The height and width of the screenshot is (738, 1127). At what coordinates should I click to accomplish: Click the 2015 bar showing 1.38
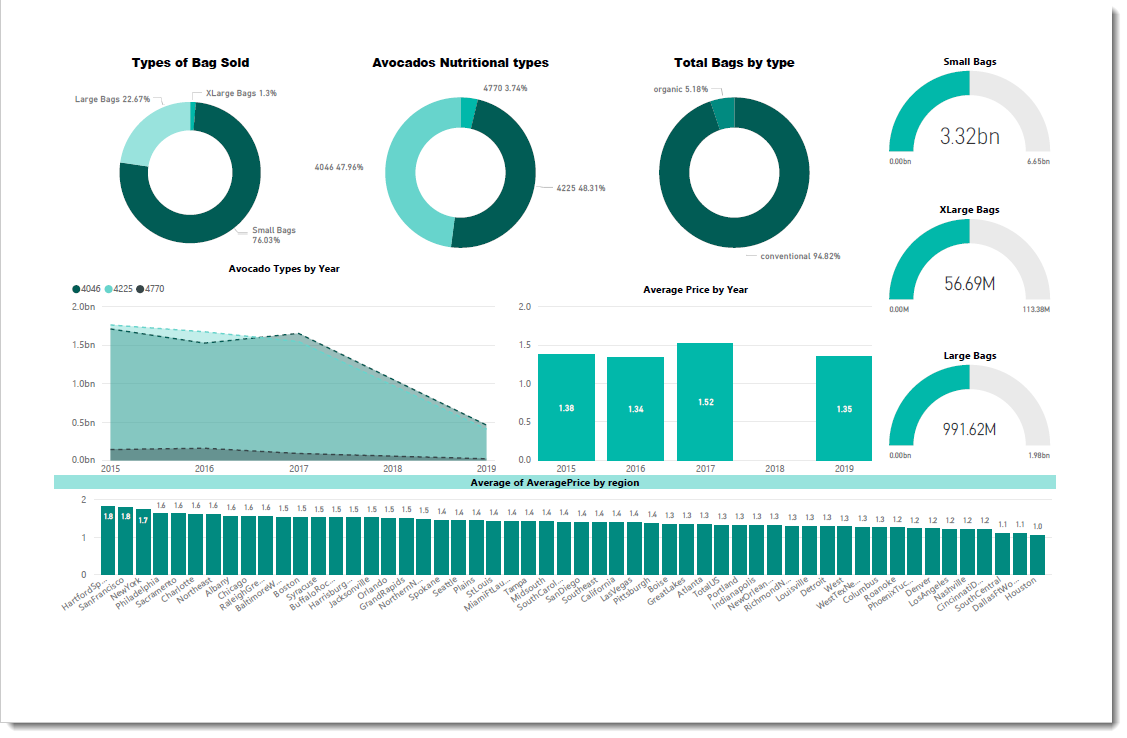click(566, 408)
